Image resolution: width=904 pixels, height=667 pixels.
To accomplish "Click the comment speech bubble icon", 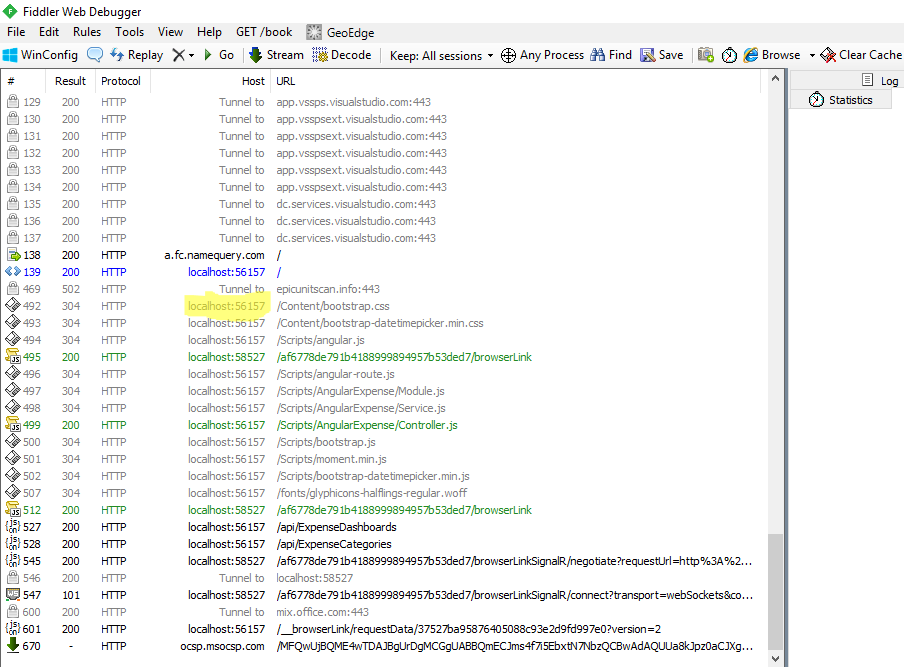I will [95, 55].
